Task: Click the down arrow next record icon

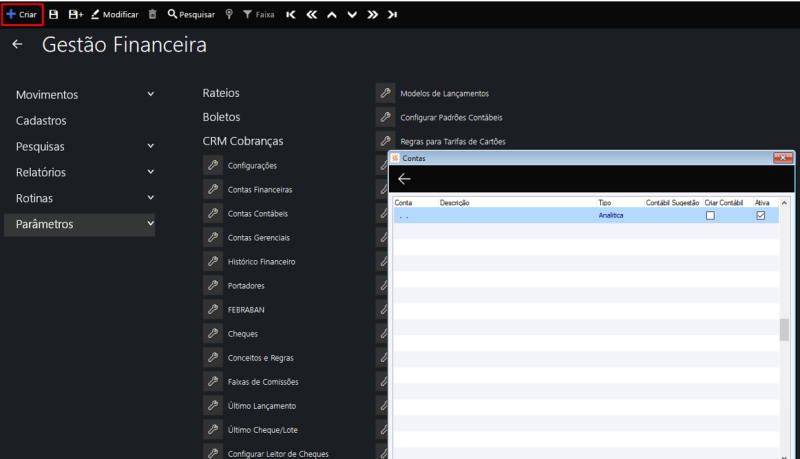Action: click(352, 15)
